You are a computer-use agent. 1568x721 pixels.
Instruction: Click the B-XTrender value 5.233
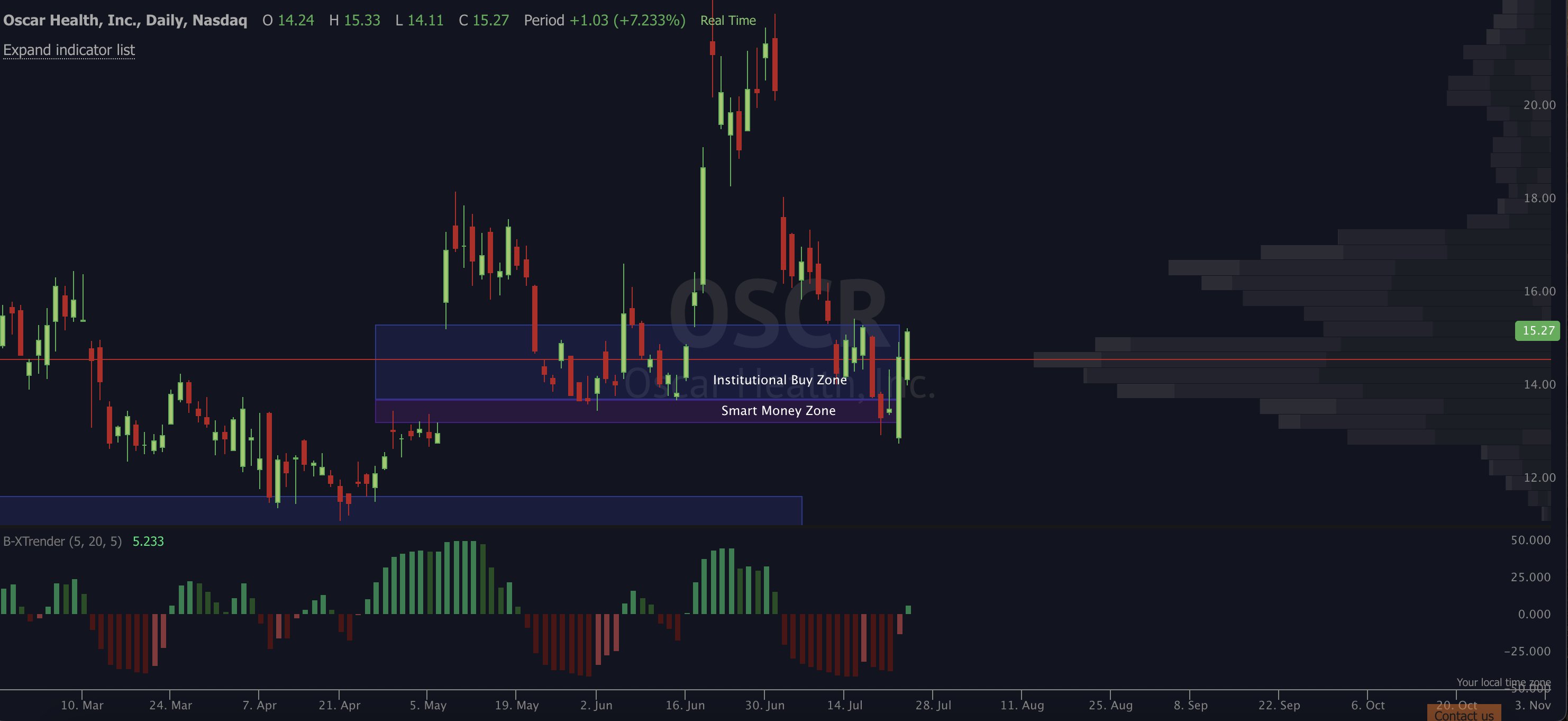pos(148,542)
